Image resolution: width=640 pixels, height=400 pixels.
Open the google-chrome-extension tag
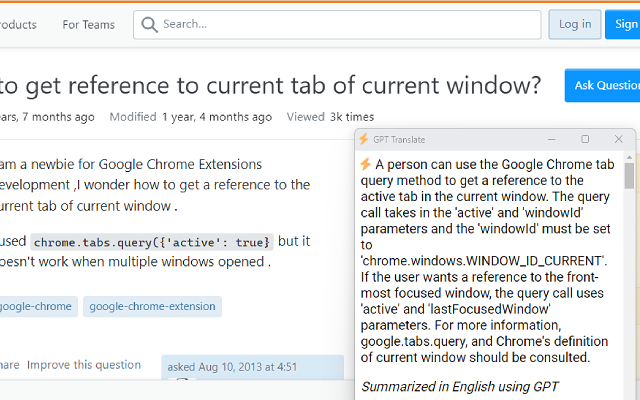(152, 307)
